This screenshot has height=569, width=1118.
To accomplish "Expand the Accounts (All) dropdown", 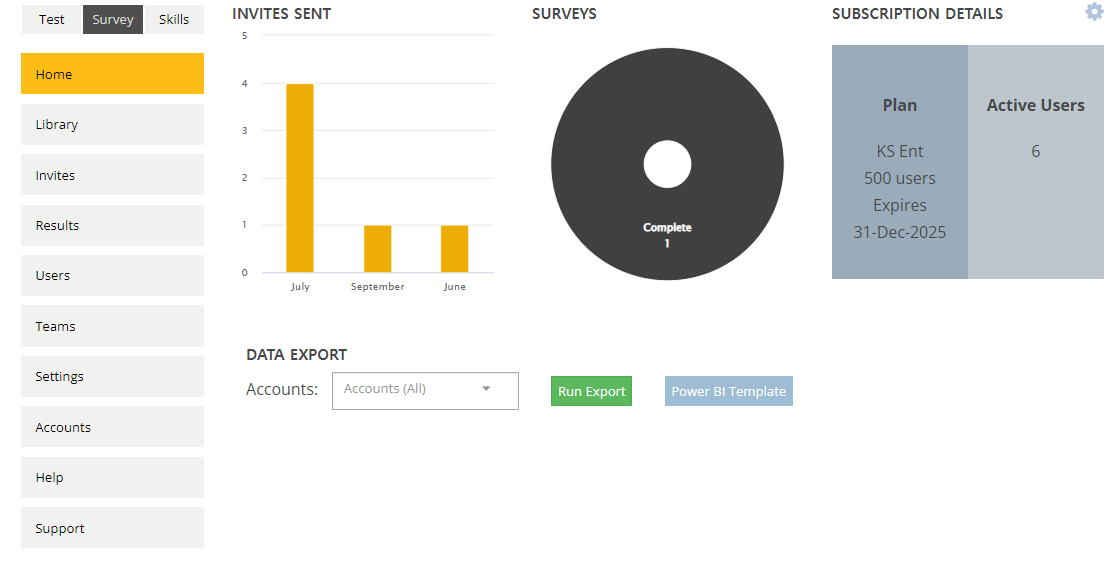I will pos(425,391).
